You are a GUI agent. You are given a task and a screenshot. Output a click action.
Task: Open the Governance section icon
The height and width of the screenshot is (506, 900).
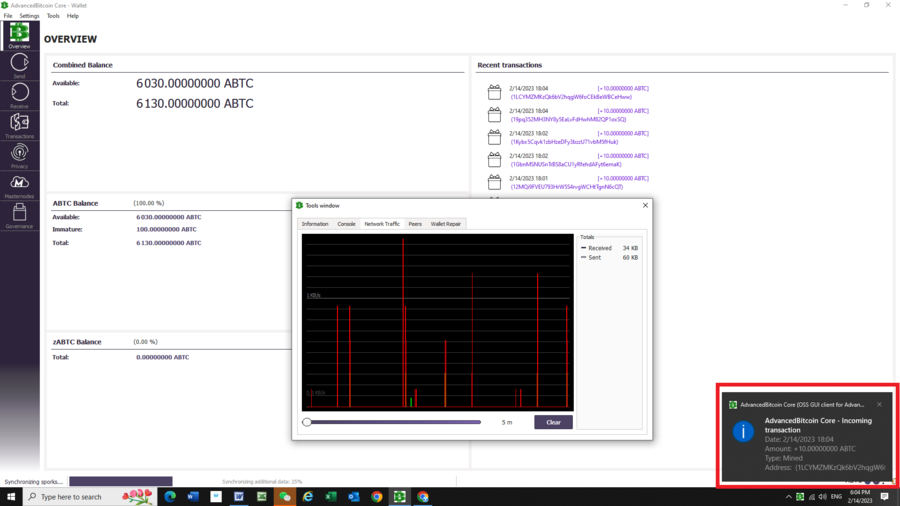(19, 216)
